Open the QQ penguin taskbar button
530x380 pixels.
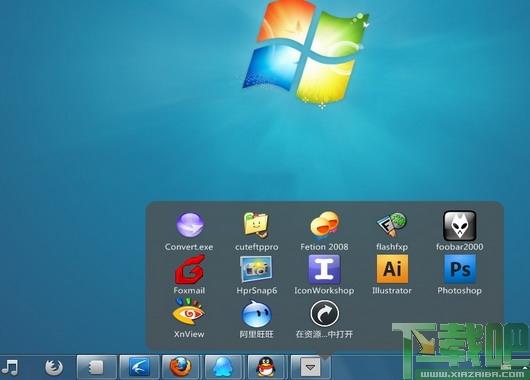tap(266, 367)
